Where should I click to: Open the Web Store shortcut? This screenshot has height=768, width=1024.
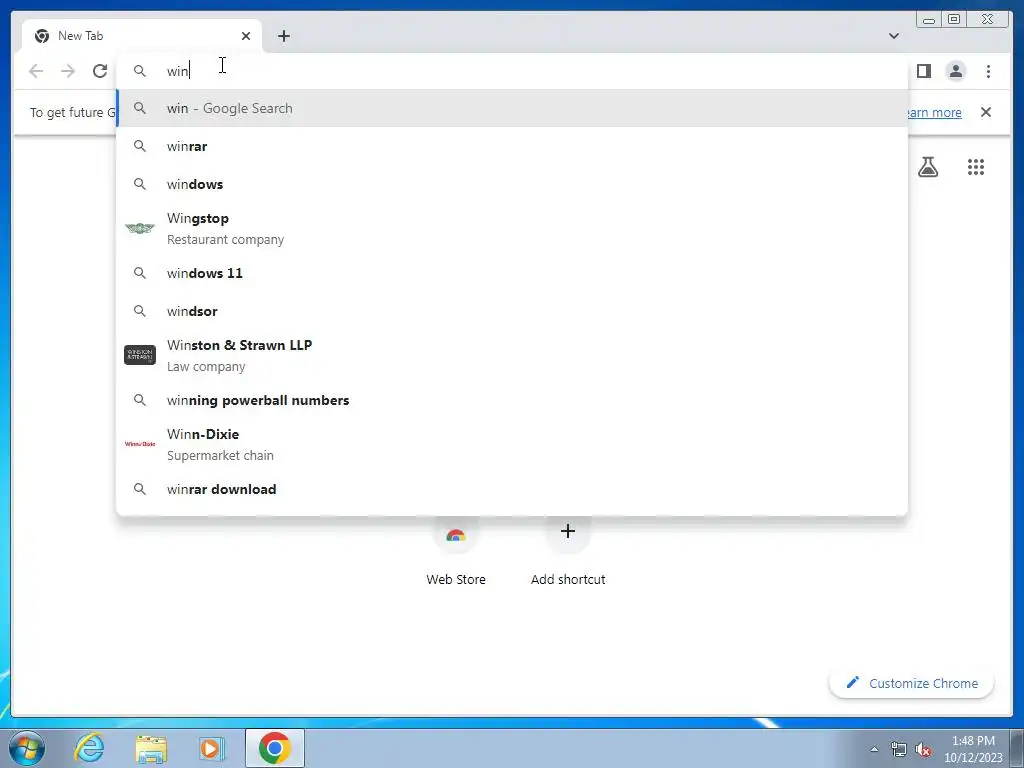[x=456, y=552]
